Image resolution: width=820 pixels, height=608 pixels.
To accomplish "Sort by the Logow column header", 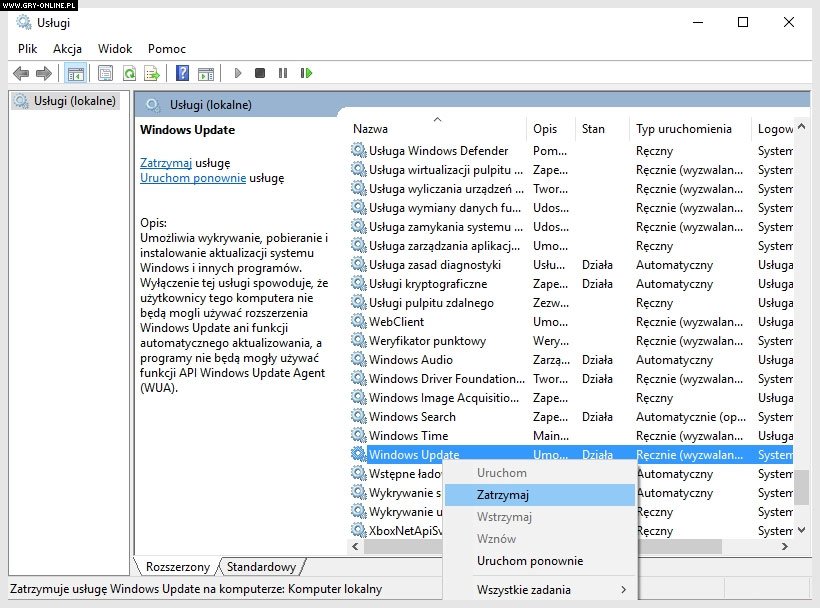I will pos(773,129).
